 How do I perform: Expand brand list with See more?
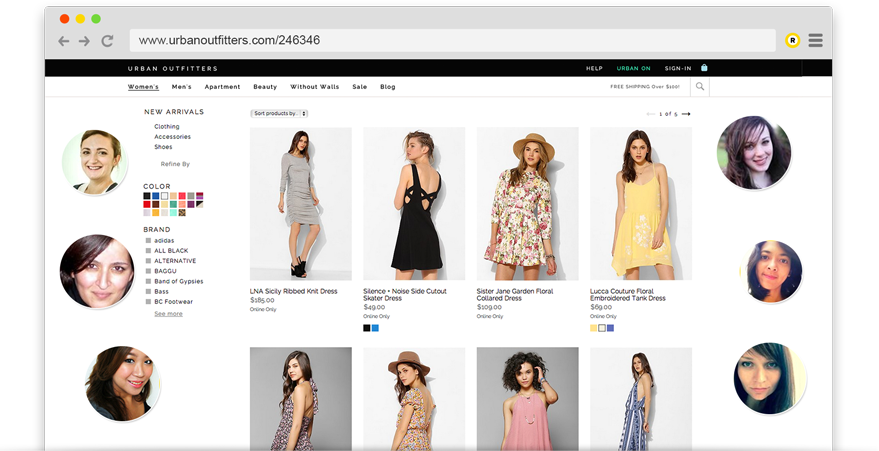[168, 314]
